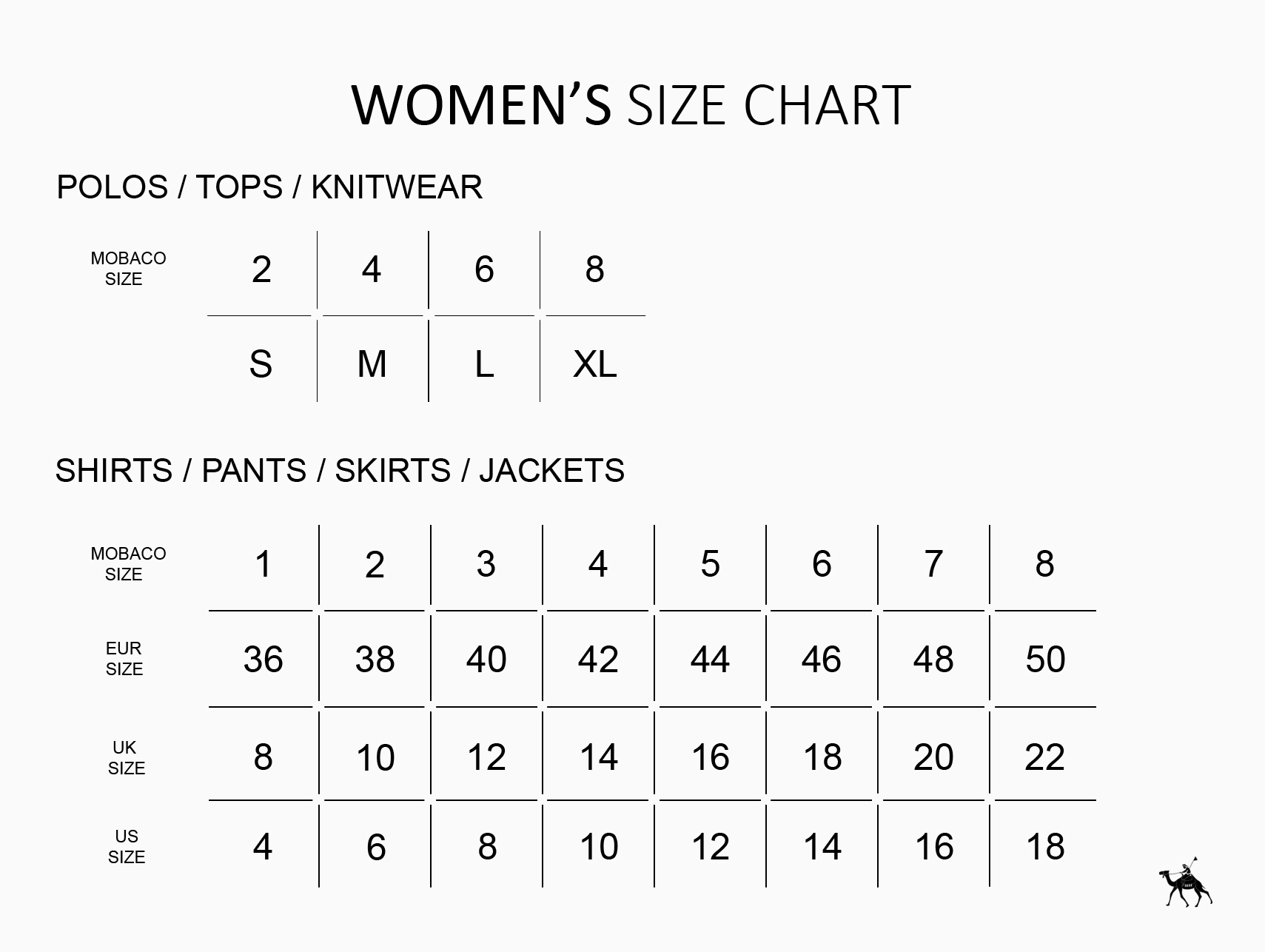1265x952 pixels.
Task: Select EUR size 36 cell
Action: (264, 659)
